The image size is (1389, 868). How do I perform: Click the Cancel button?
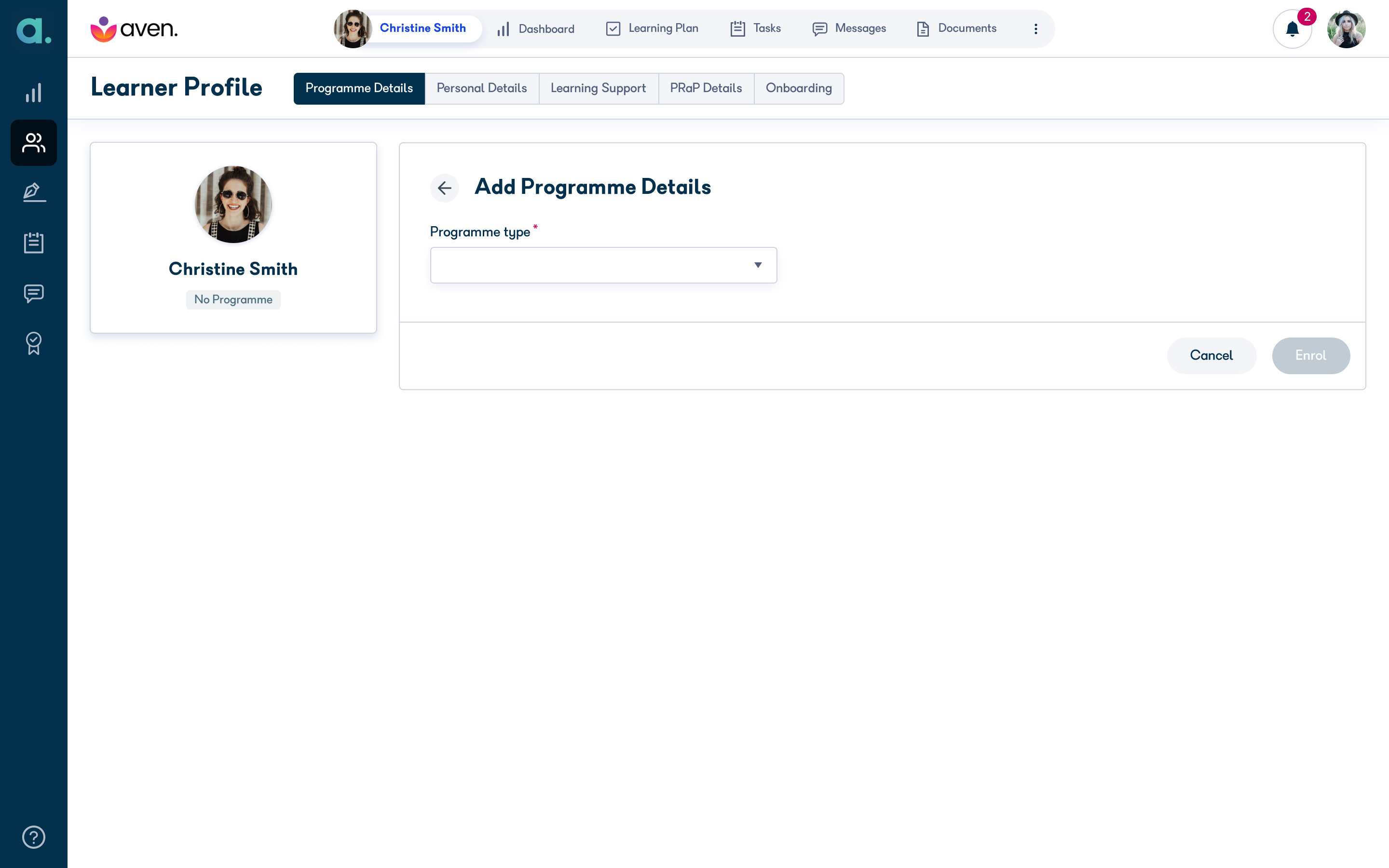1211,355
